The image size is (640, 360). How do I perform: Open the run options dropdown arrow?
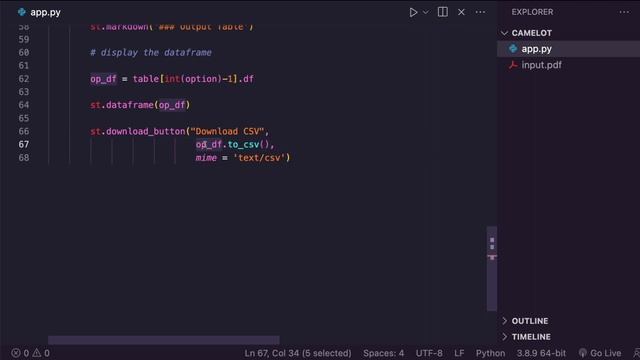[x=426, y=12]
